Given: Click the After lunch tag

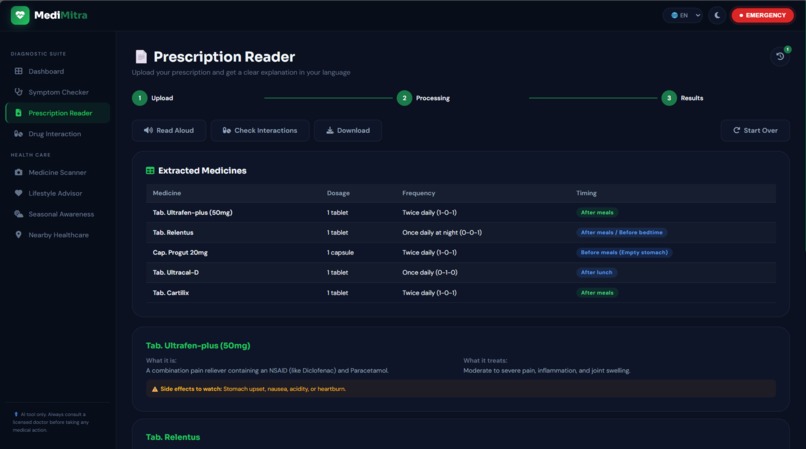Looking at the screenshot, I should pos(596,273).
